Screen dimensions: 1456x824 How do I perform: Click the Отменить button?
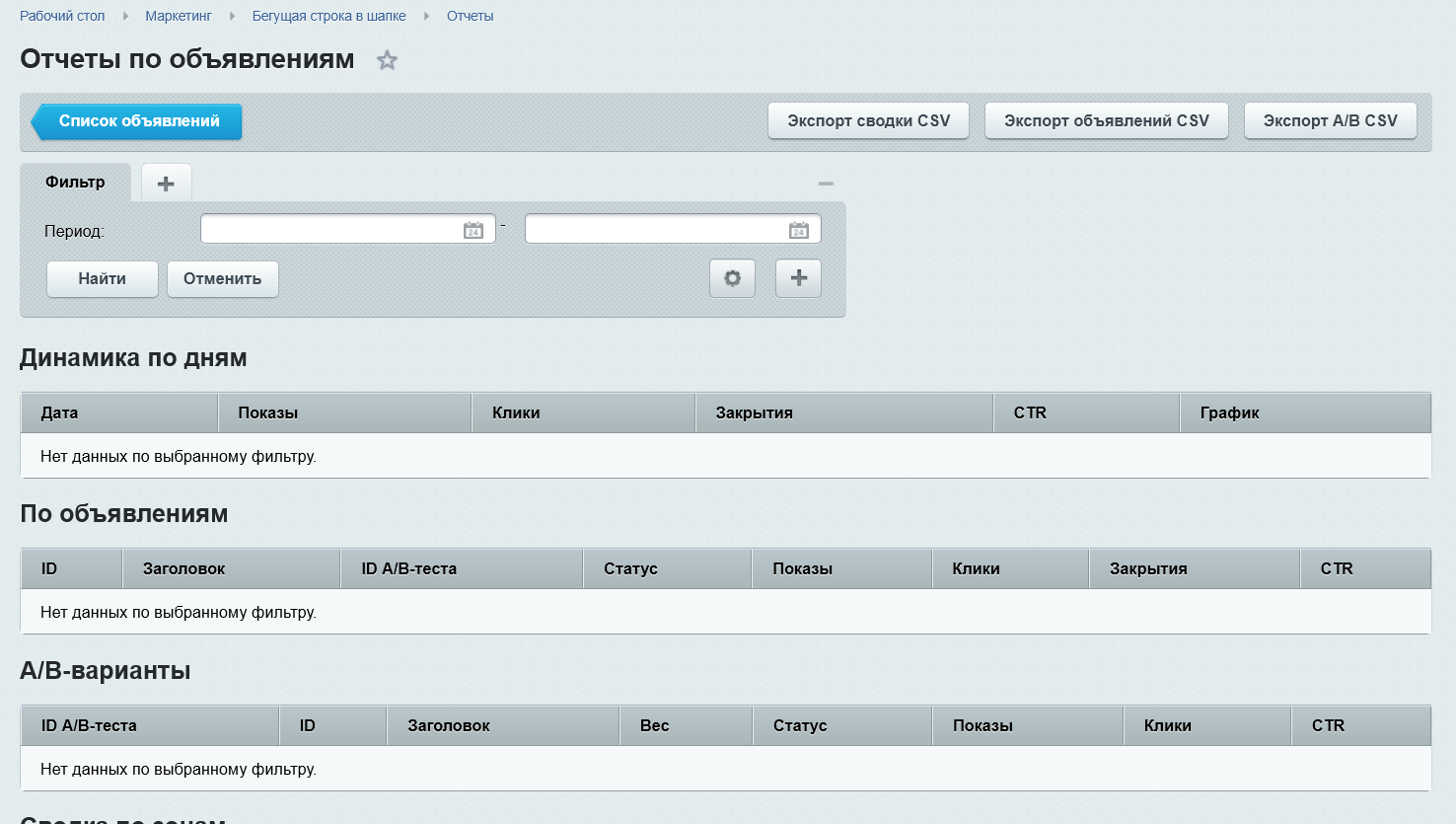223,279
